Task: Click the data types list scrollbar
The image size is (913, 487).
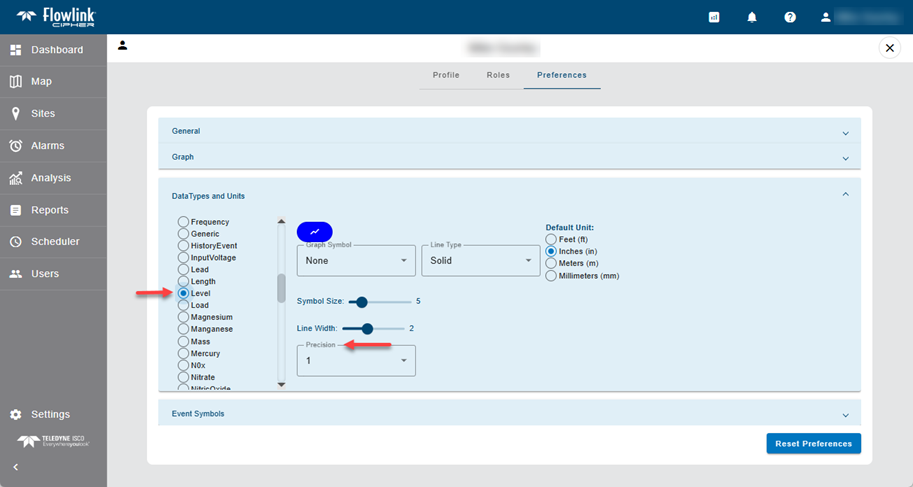Action: [281, 287]
